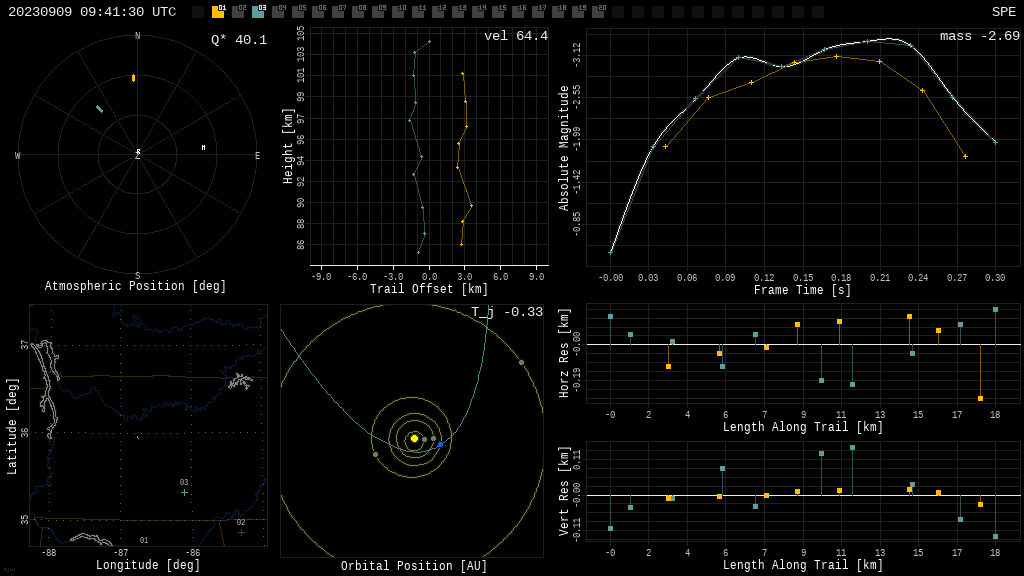The height and width of the screenshot is (576, 1024).
Task: Toggle station 05 square in top bar
Action: pos(298,11)
